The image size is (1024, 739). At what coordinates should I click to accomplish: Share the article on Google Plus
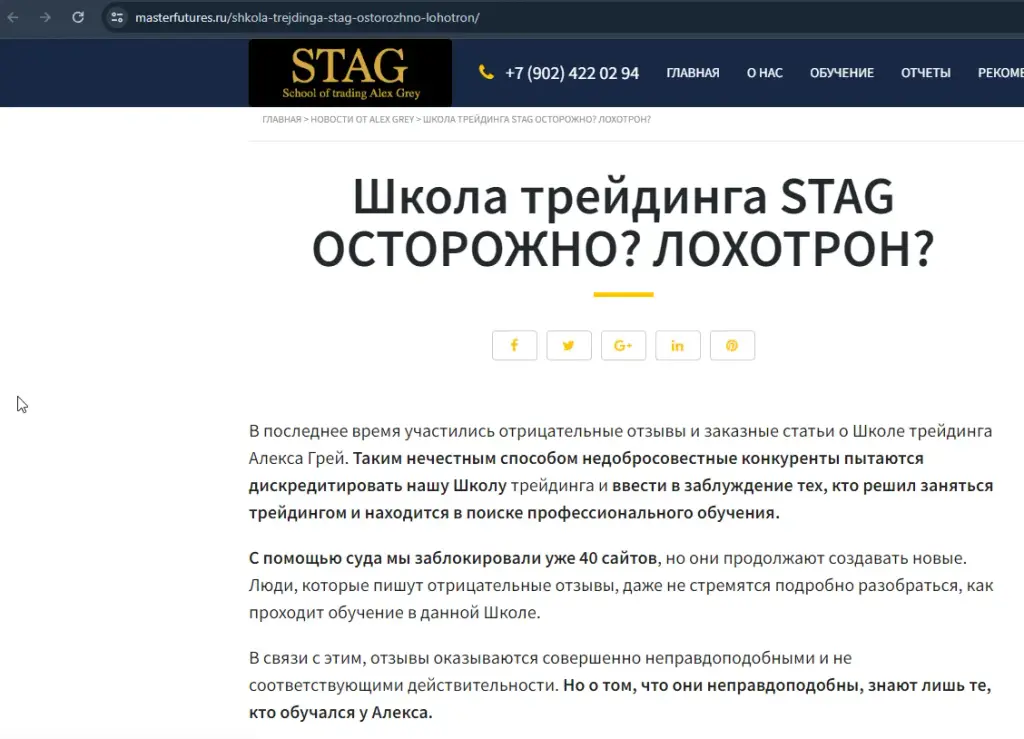coord(623,345)
